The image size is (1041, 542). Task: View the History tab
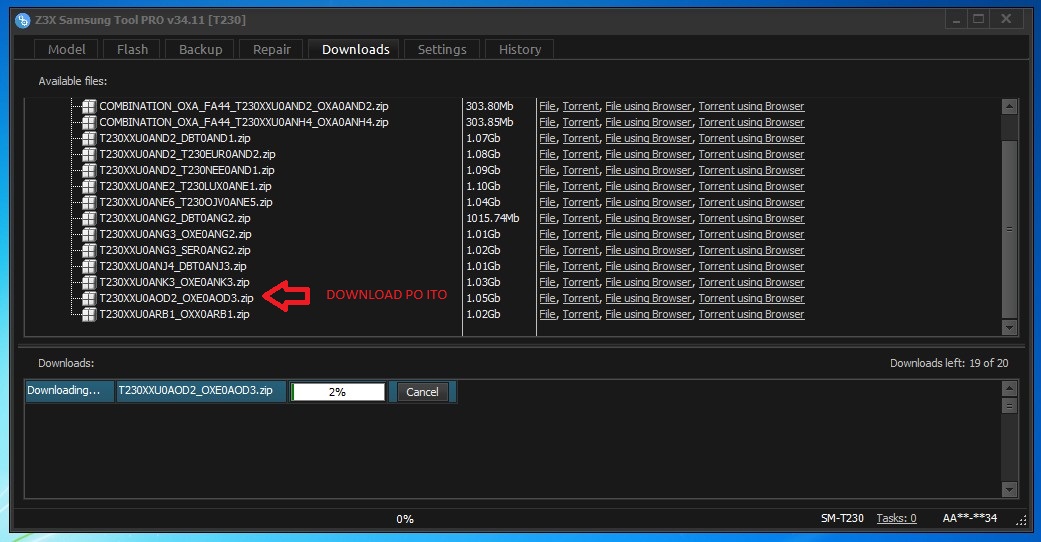pyautogui.click(x=520, y=49)
